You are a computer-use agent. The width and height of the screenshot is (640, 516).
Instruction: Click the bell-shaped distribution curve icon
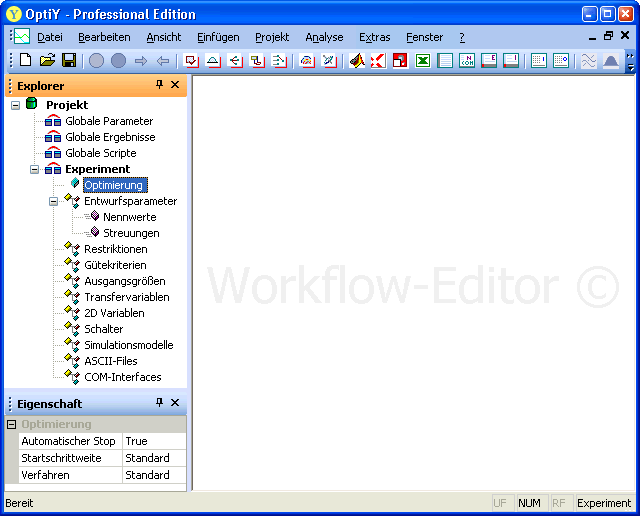pos(611,61)
